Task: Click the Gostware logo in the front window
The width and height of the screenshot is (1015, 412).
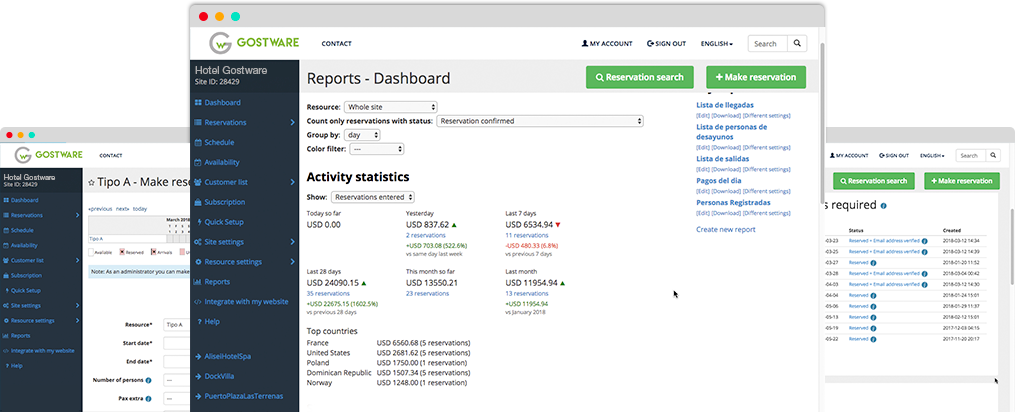Action: [x=254, y=43]
